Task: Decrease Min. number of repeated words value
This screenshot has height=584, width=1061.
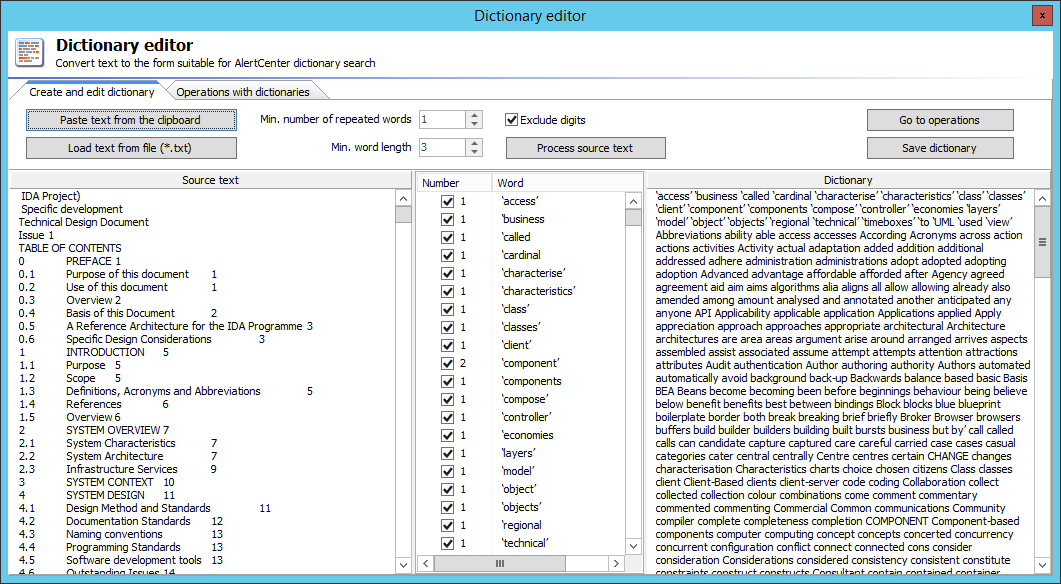Action: click(x=475, y=124)
